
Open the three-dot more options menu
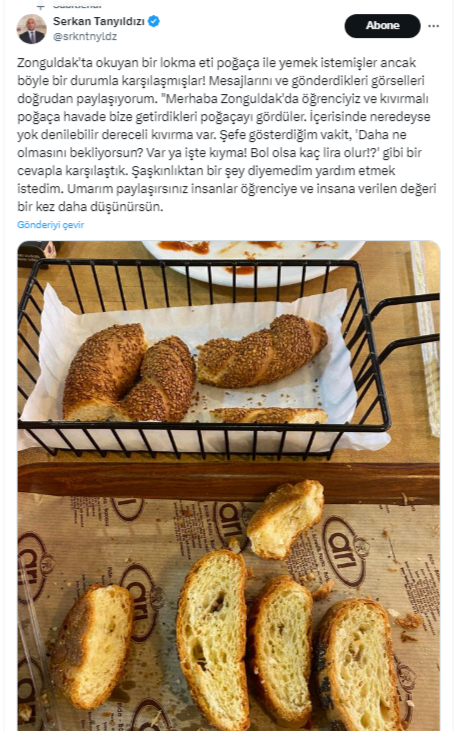[433, 26]
